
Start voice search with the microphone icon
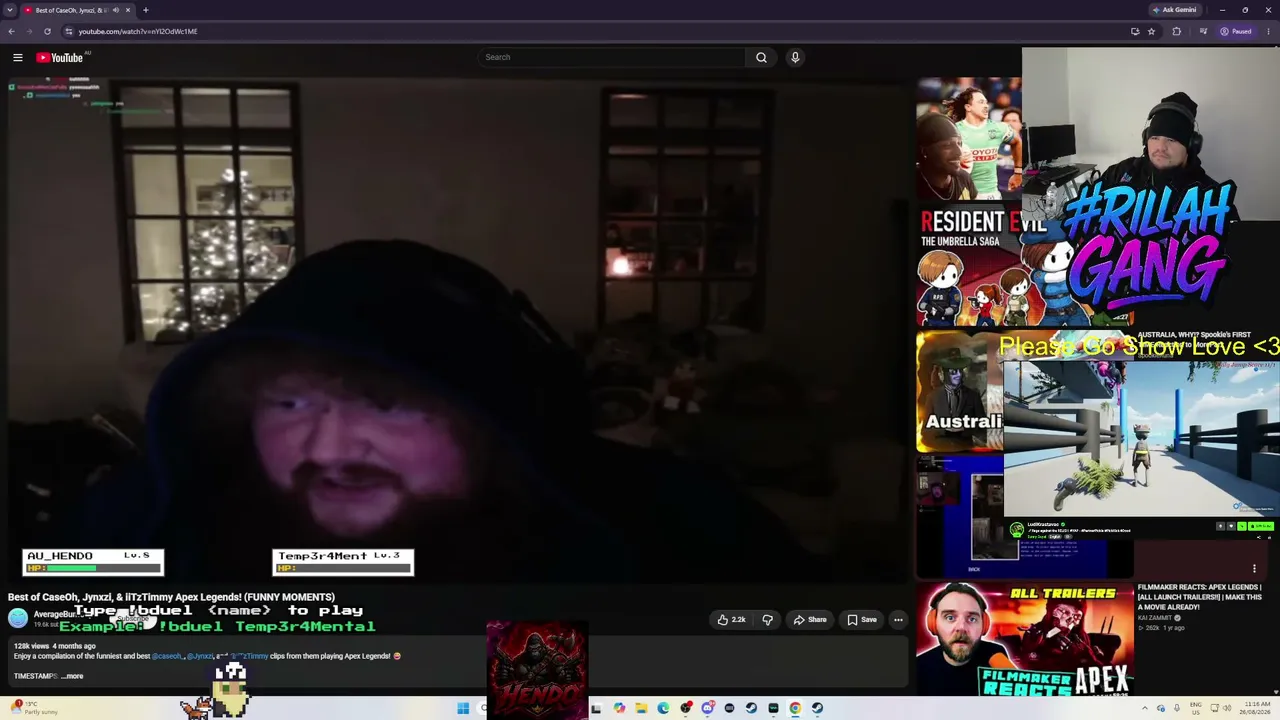(x=795, y=58)
